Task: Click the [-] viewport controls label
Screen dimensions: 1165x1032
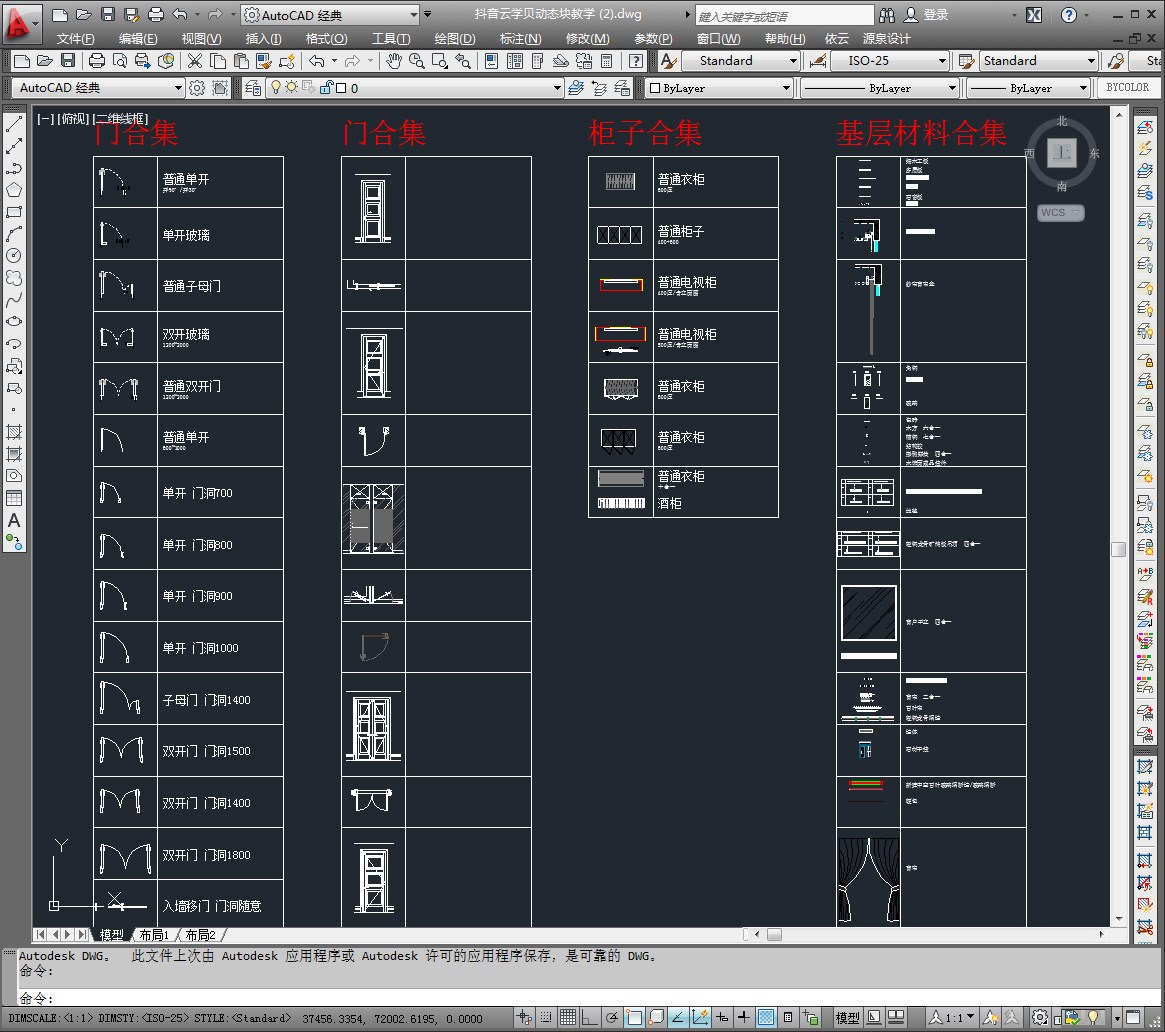Action: coord(45,119)
